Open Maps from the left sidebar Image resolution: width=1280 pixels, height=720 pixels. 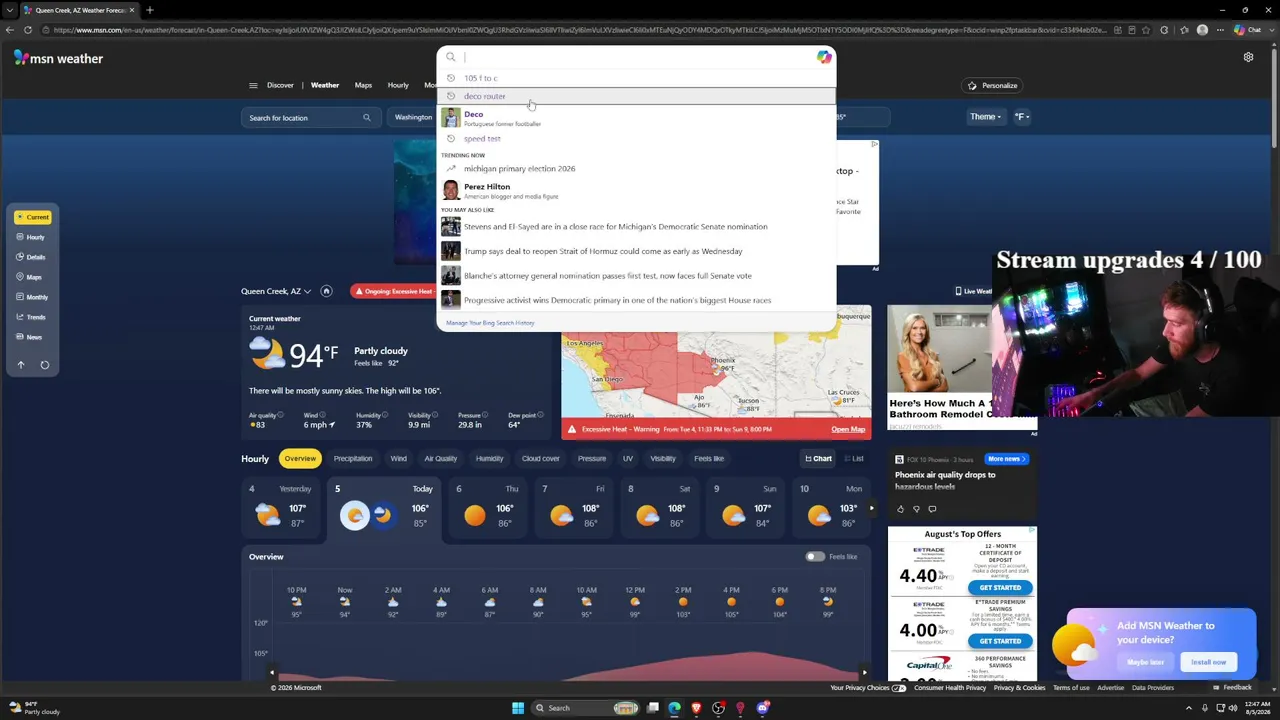[29, 277]
